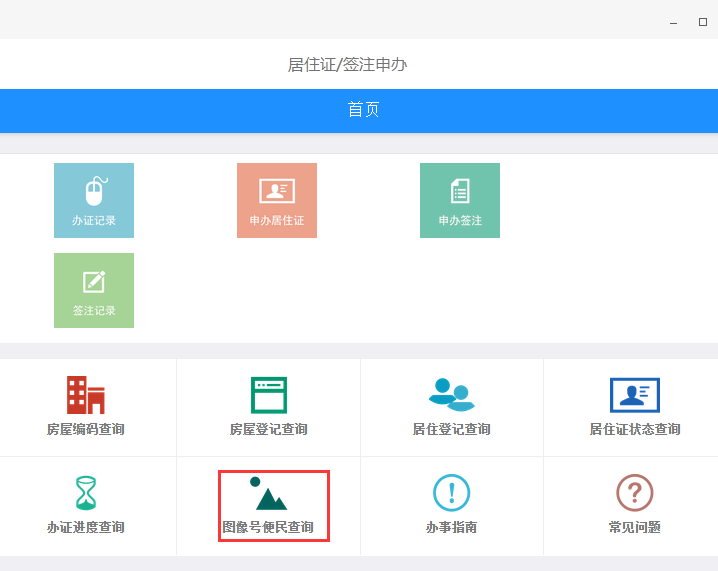Open the 房屋编码查询 text link

(x=86, y=430)
